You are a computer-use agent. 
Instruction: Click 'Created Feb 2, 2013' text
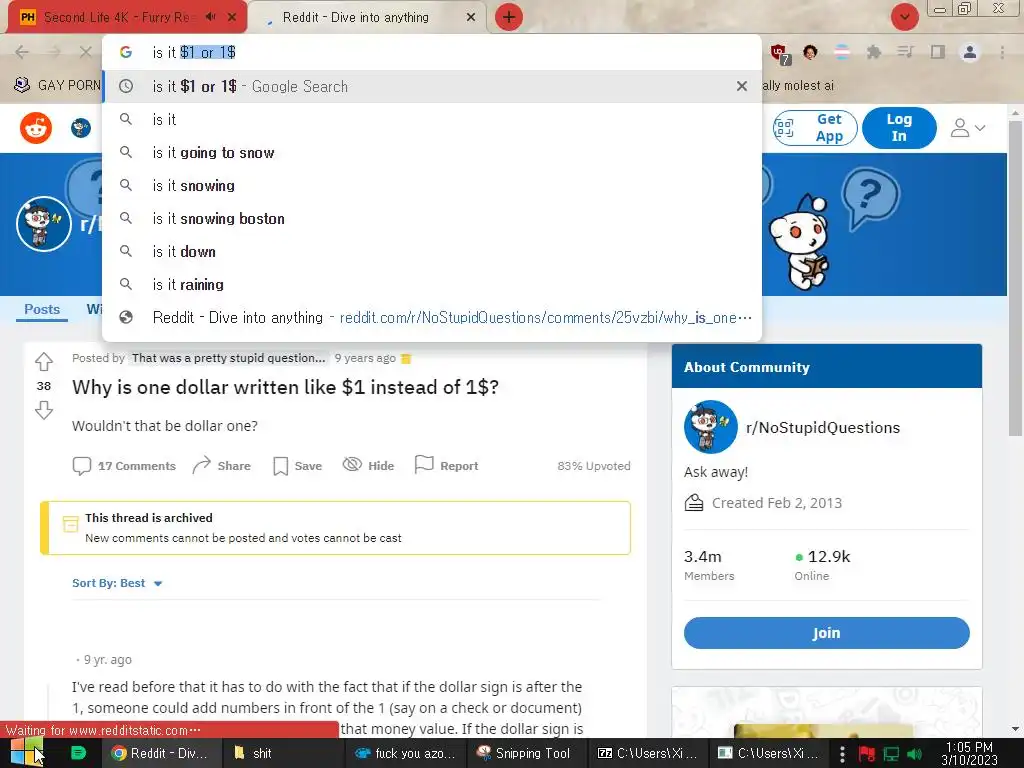point(776,503)
